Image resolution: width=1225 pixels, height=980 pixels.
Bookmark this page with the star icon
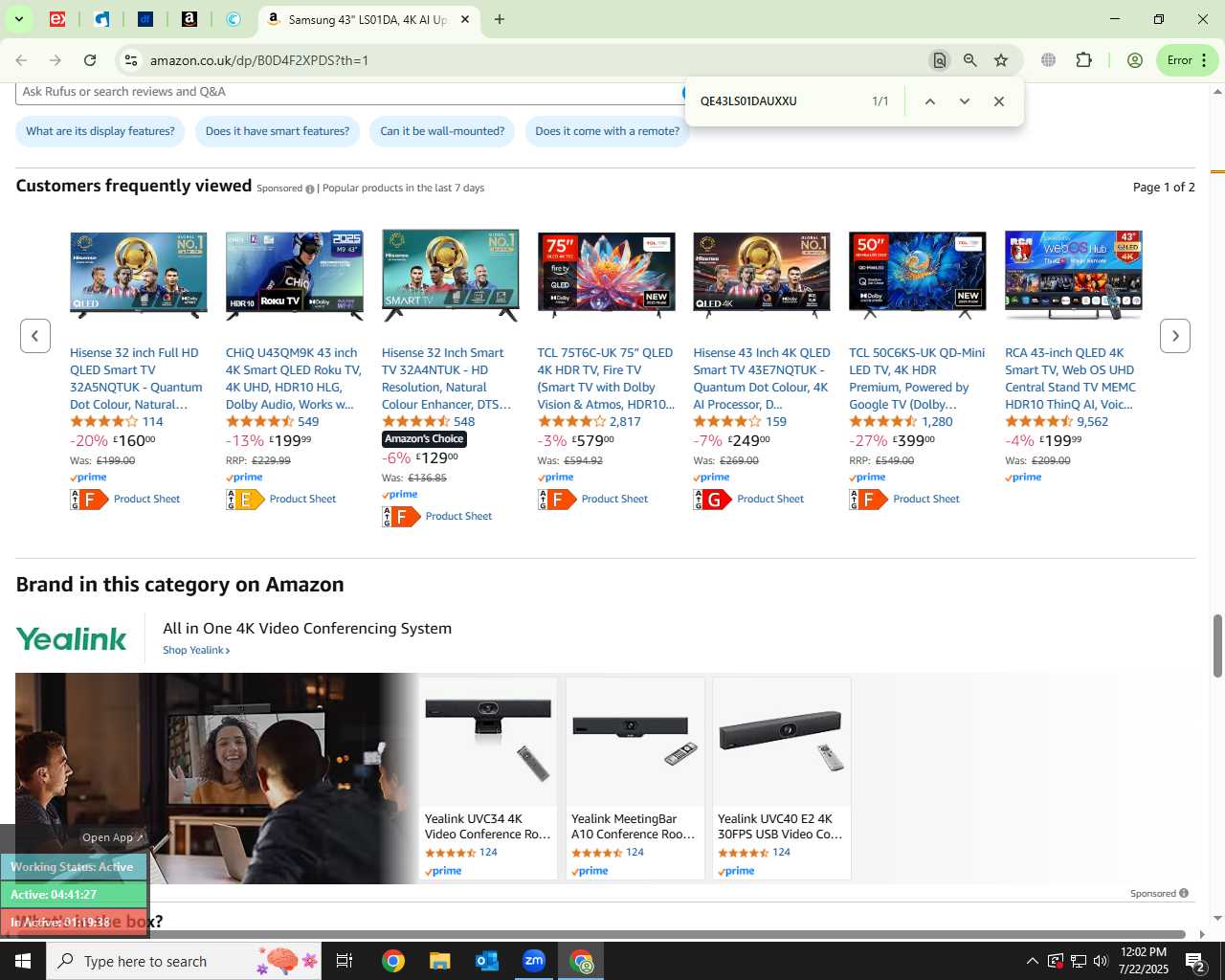coord(1001,60)
